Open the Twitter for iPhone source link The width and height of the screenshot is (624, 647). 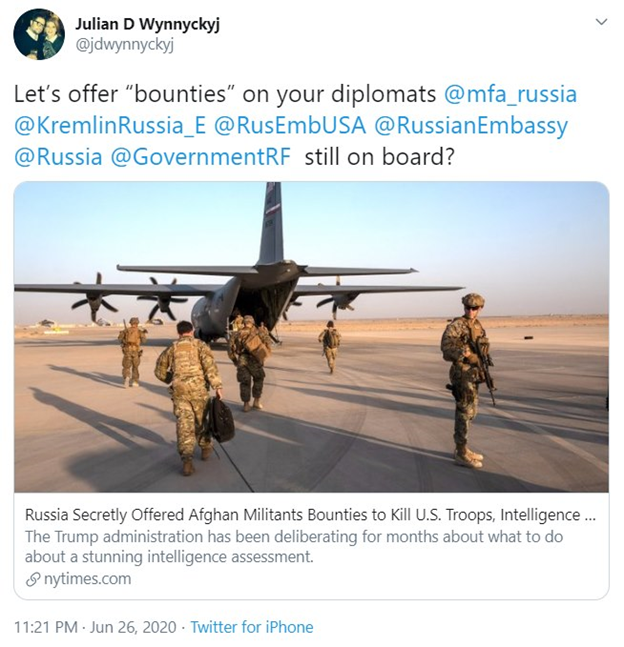click(251, 627)
